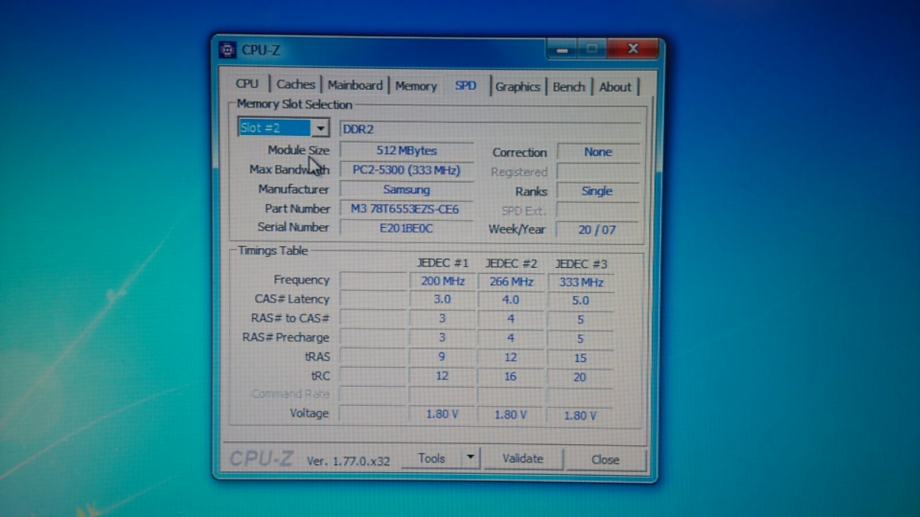Click the 512 MBytes module size value
This screenshot has height=517, width=920.
[407, 151]
